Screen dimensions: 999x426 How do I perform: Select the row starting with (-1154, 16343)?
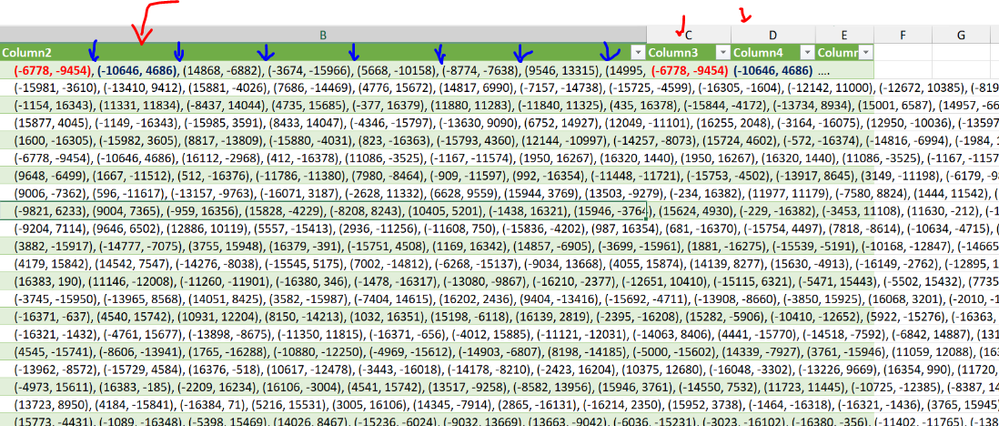point(500,105)
